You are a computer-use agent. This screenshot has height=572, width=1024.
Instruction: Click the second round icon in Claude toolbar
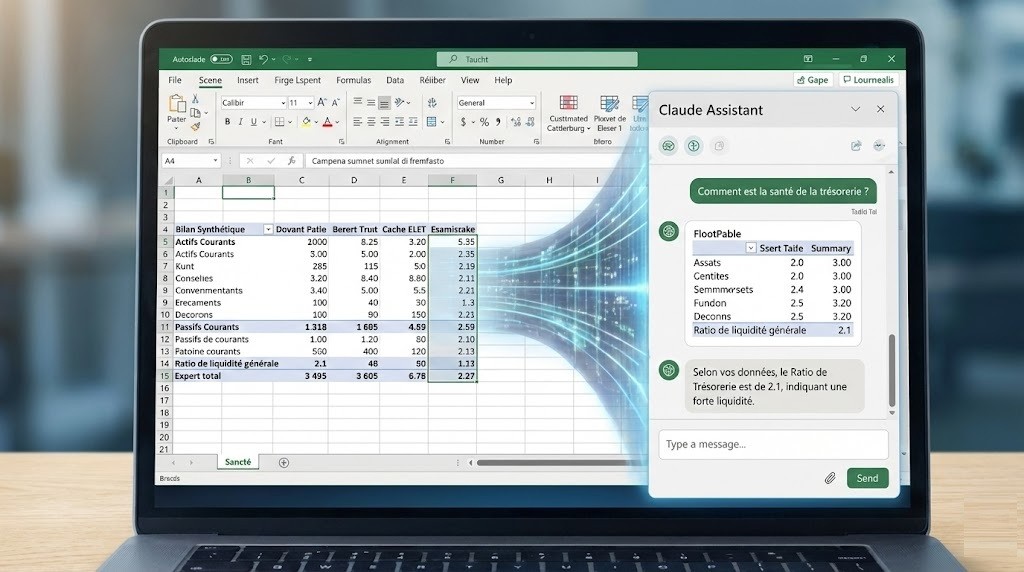694,146
